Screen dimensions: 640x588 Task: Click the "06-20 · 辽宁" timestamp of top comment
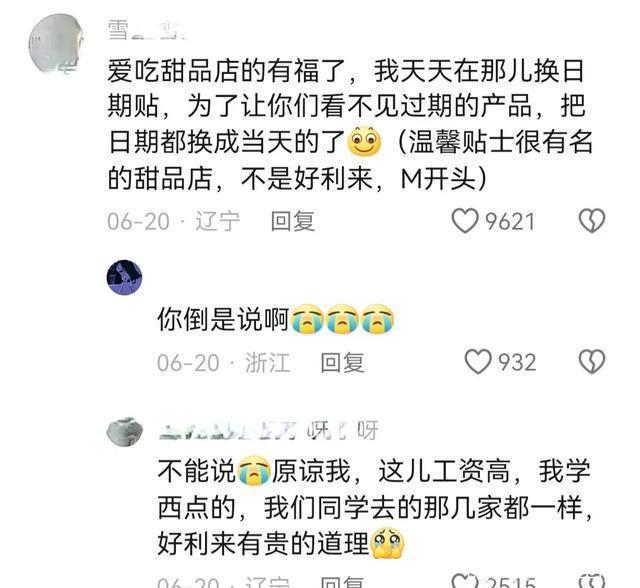point(173,221)
